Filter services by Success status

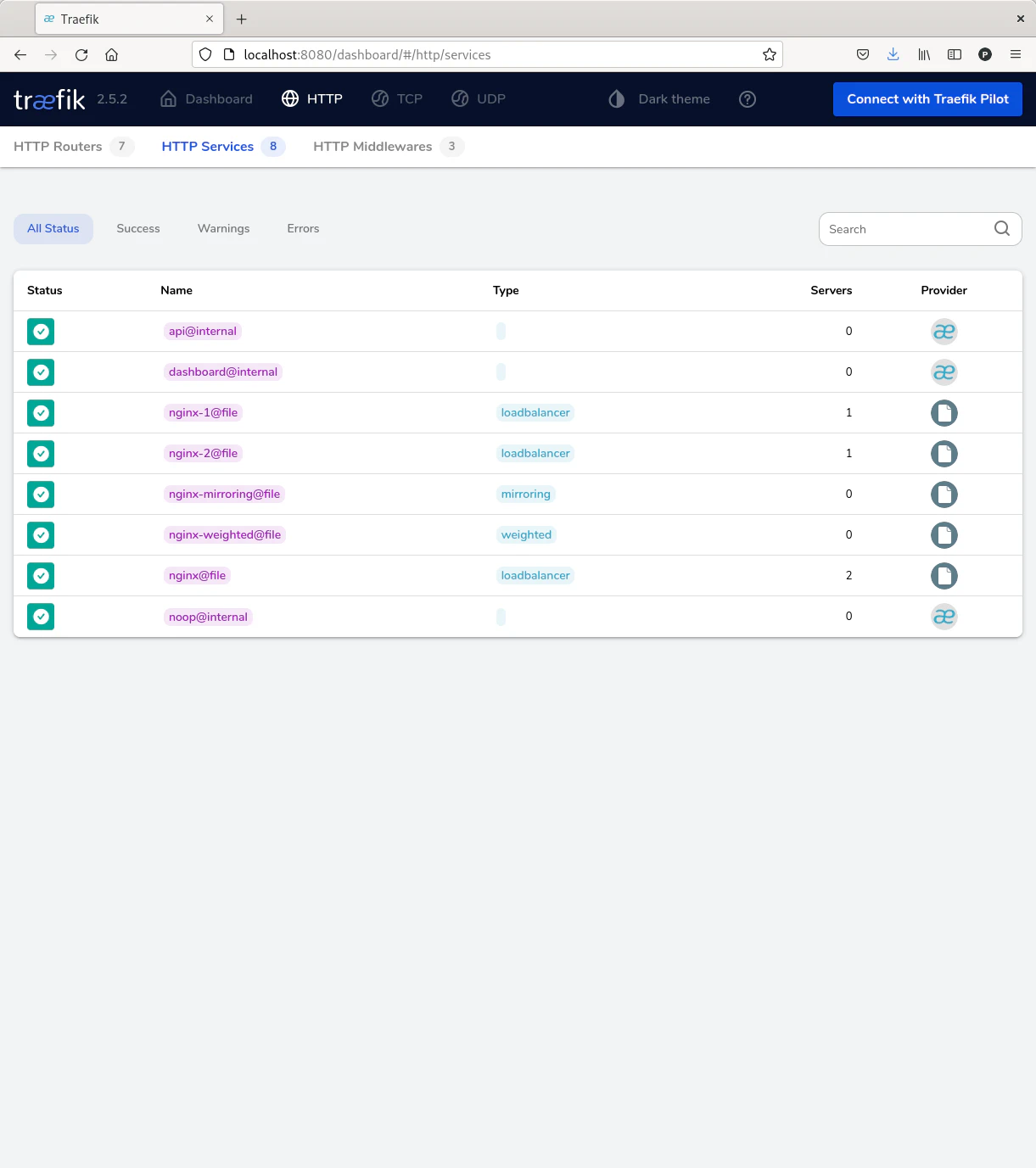click(138, 229)
